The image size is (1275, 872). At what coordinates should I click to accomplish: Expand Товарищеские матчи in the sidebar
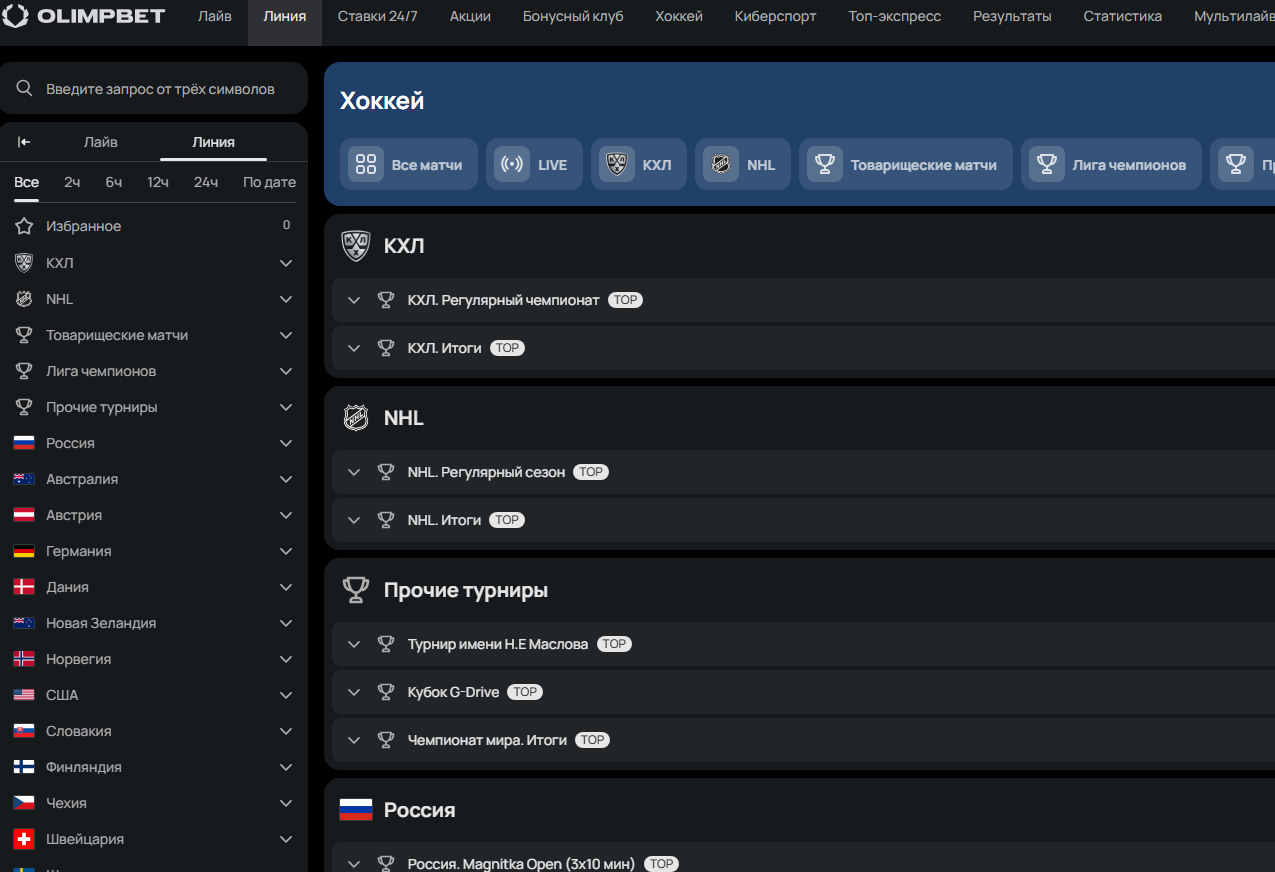click(x=286, y=335)
